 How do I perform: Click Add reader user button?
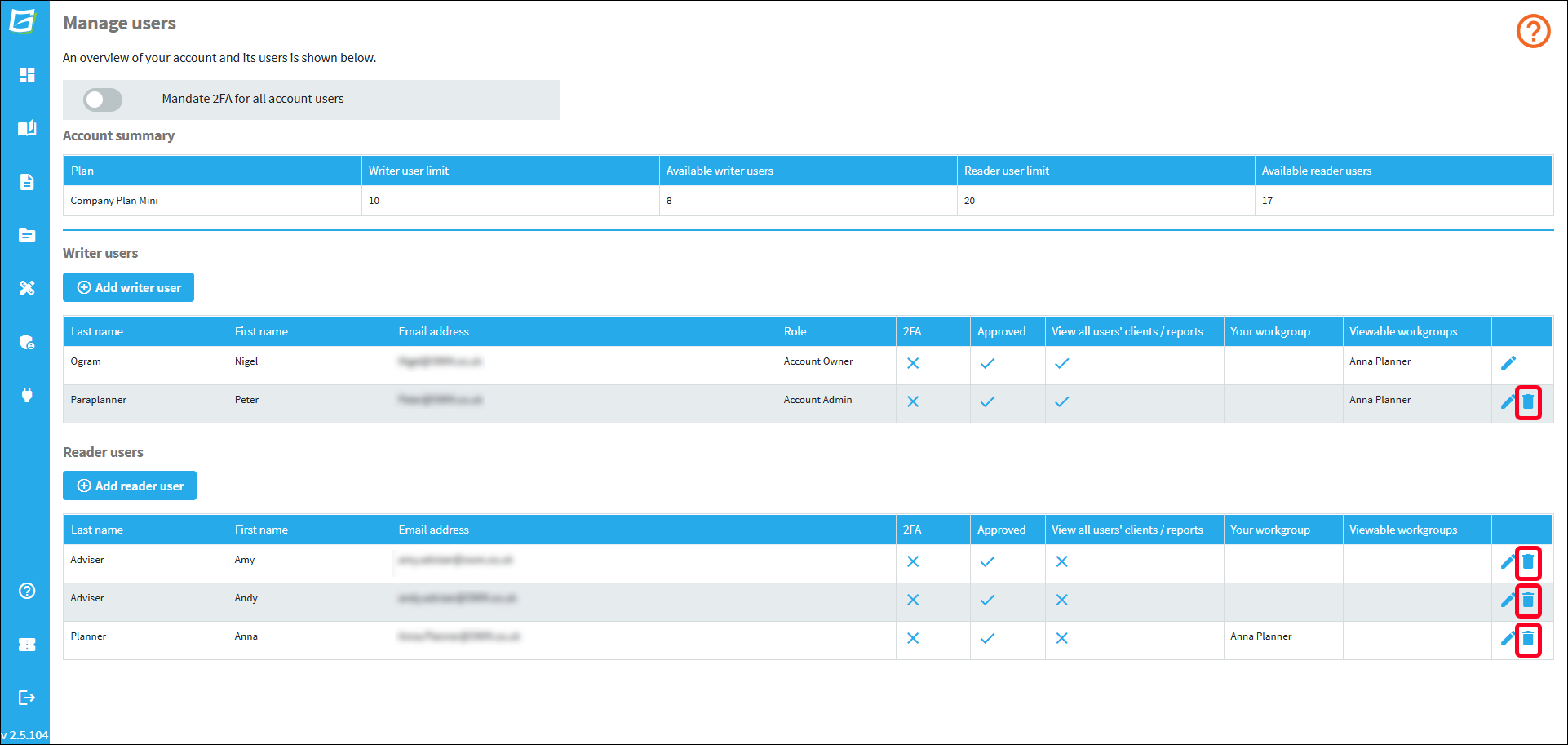click(x=130, y=486)
